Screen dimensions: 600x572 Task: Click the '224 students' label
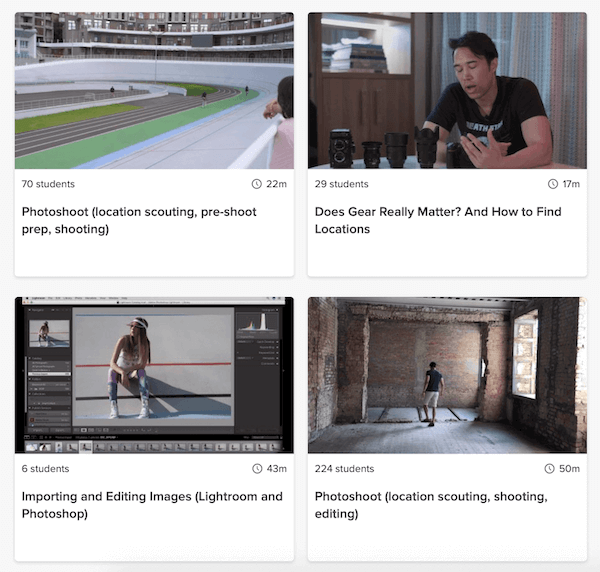tap(344, 469)
